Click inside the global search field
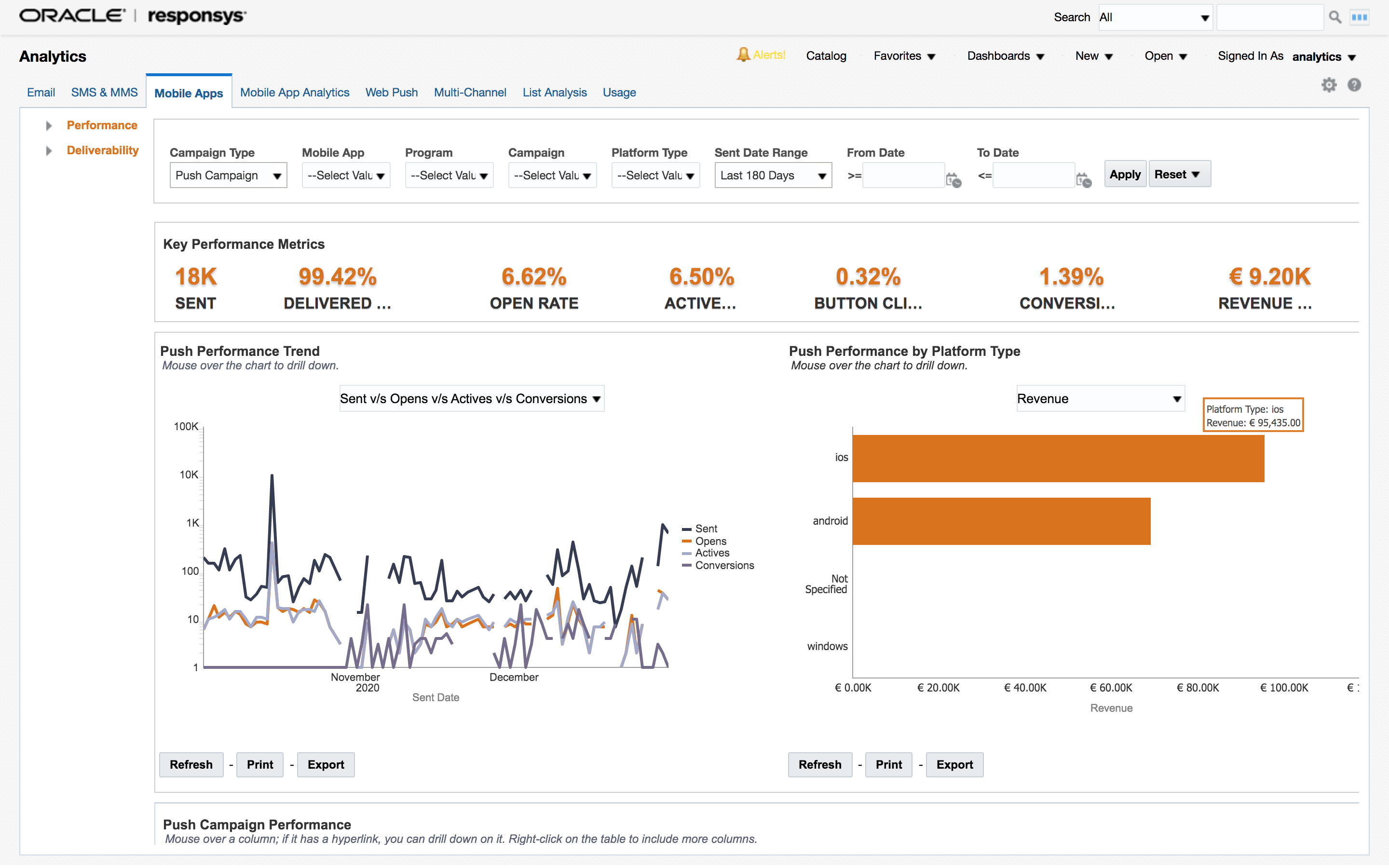The width and height of the screenshot is (1389, 868). pyautogui.click(x=1269, y=17)
